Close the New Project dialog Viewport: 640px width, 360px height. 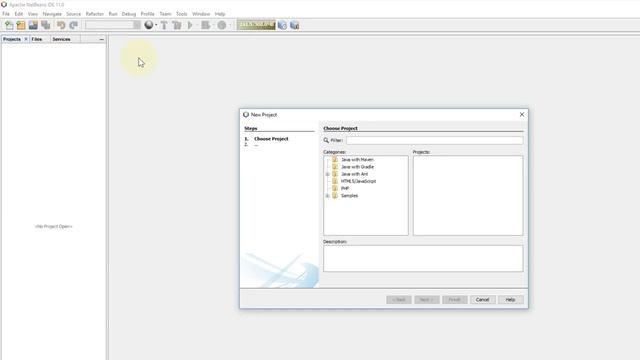coord(522,115)
